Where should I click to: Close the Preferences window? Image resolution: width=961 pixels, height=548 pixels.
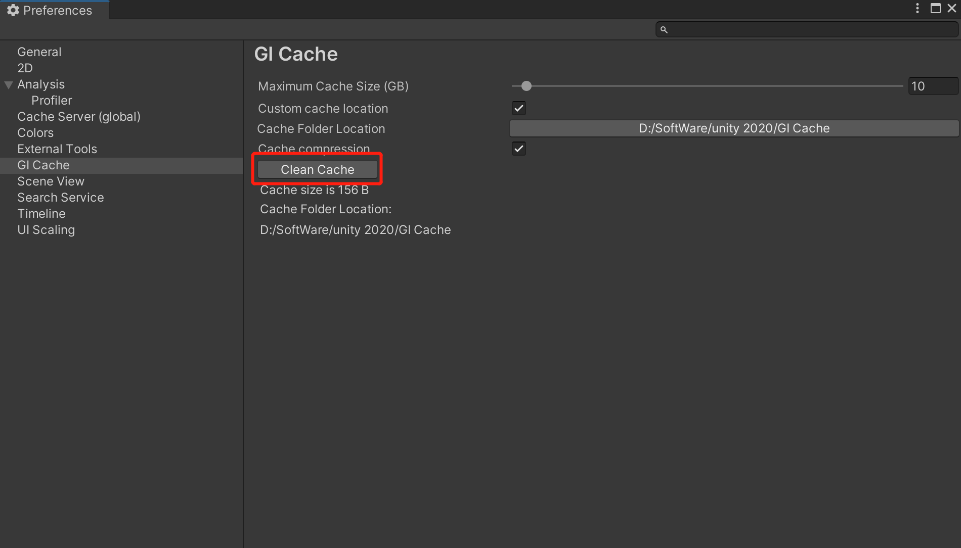951,8
